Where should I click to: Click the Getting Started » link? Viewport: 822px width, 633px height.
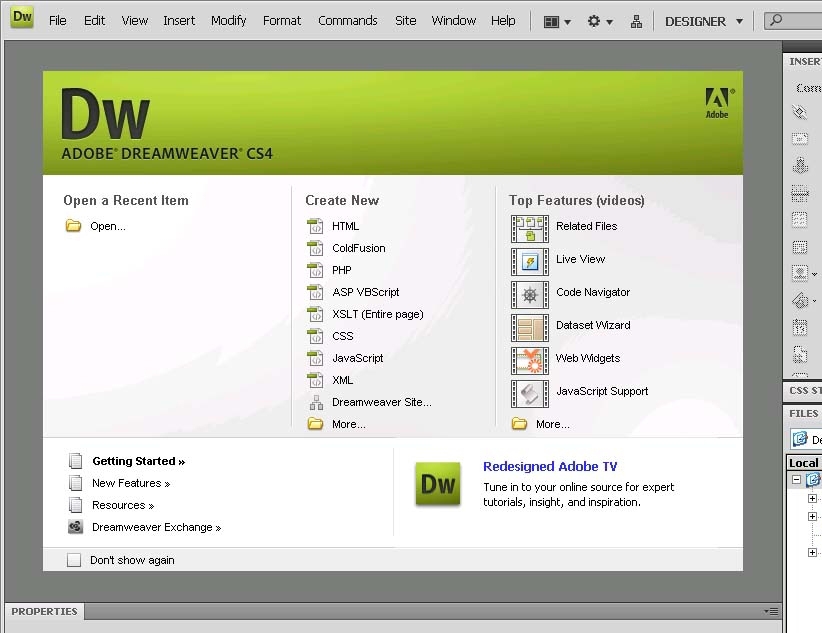click(139, 461)
